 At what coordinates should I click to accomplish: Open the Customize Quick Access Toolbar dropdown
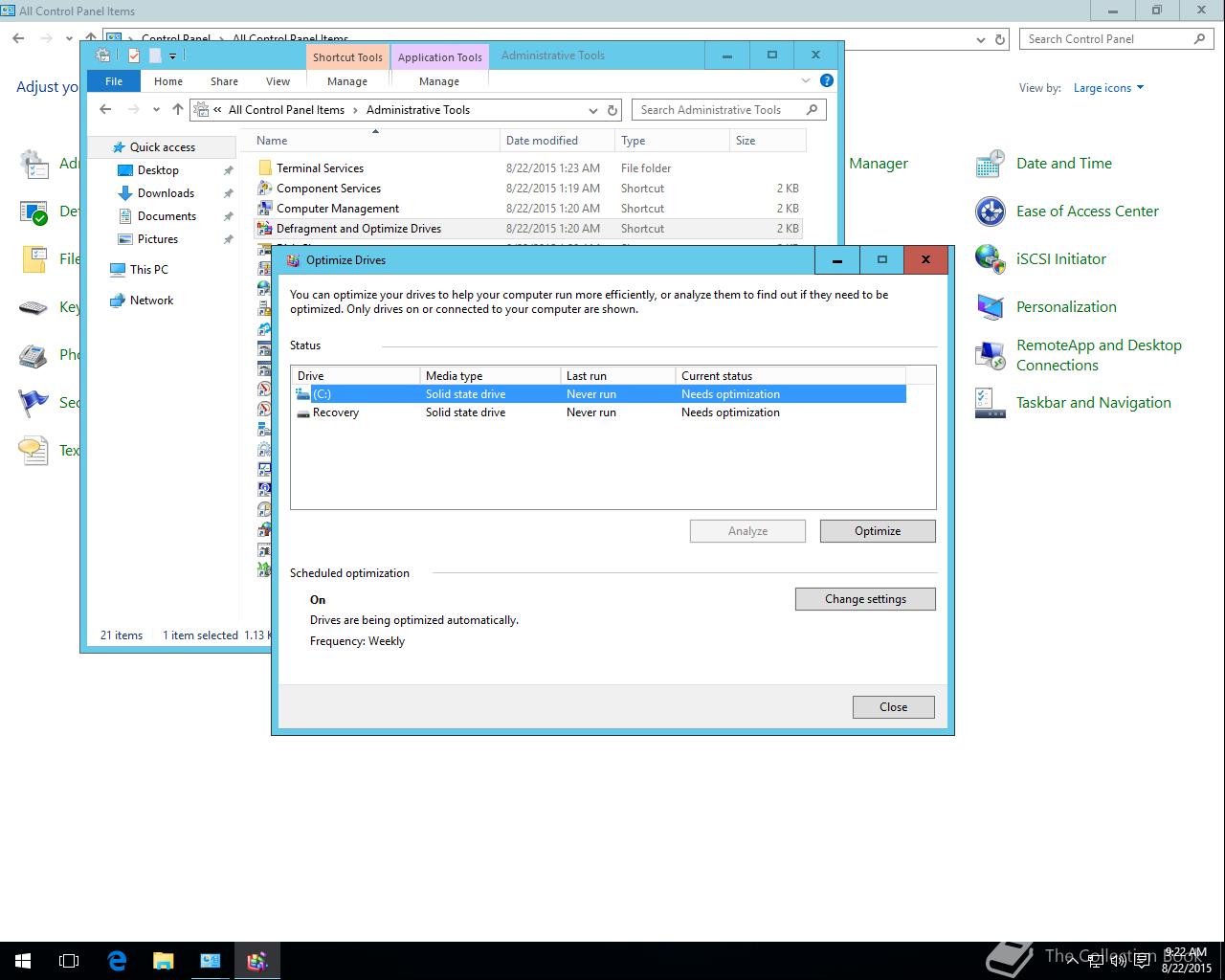173,56
